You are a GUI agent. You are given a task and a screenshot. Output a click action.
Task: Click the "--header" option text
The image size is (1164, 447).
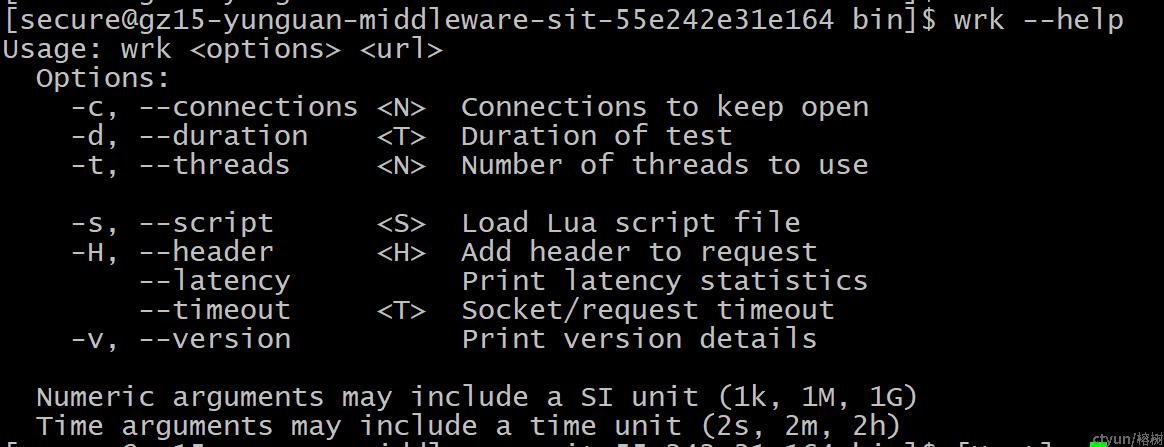[206, 252]
